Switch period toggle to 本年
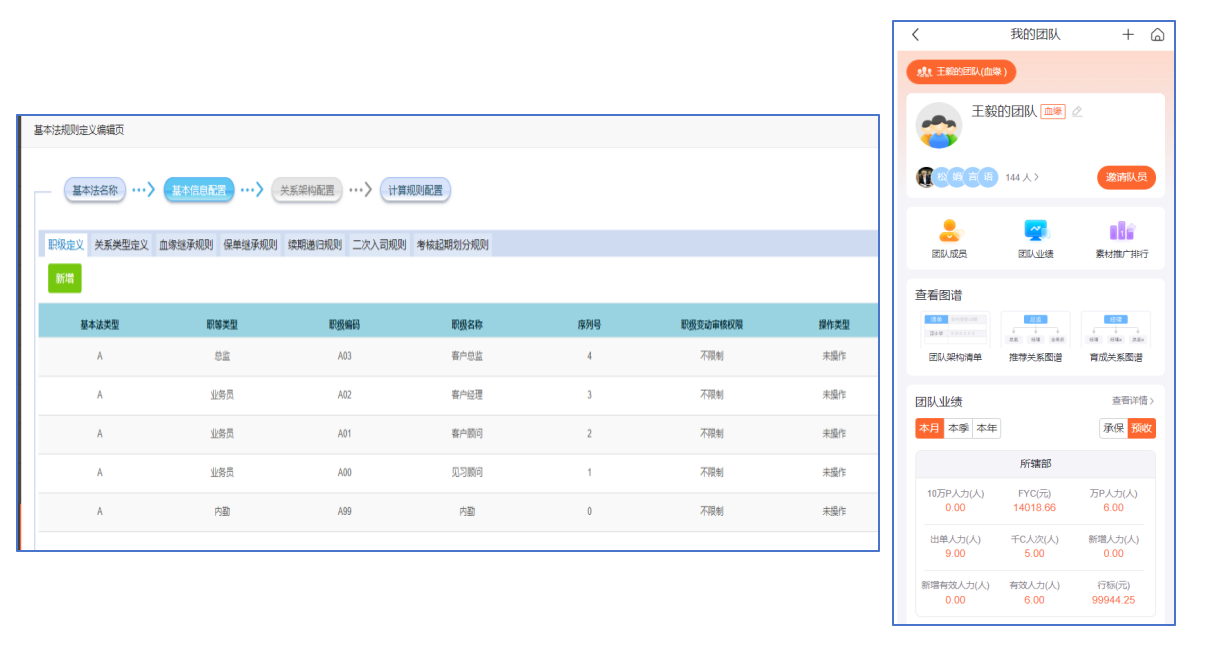This screenshot has height=650, width=1210. coord(986,429)
